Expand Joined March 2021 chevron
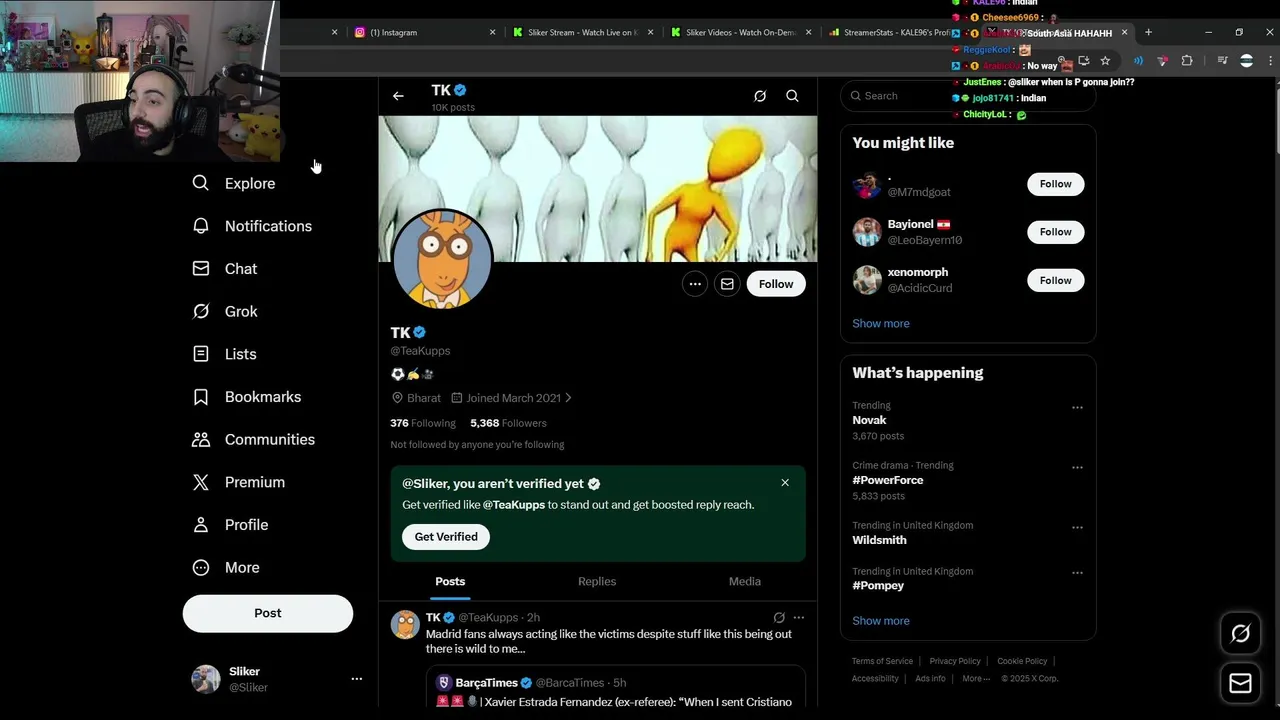Screen dimensions: 1280x720 (568, 398)
